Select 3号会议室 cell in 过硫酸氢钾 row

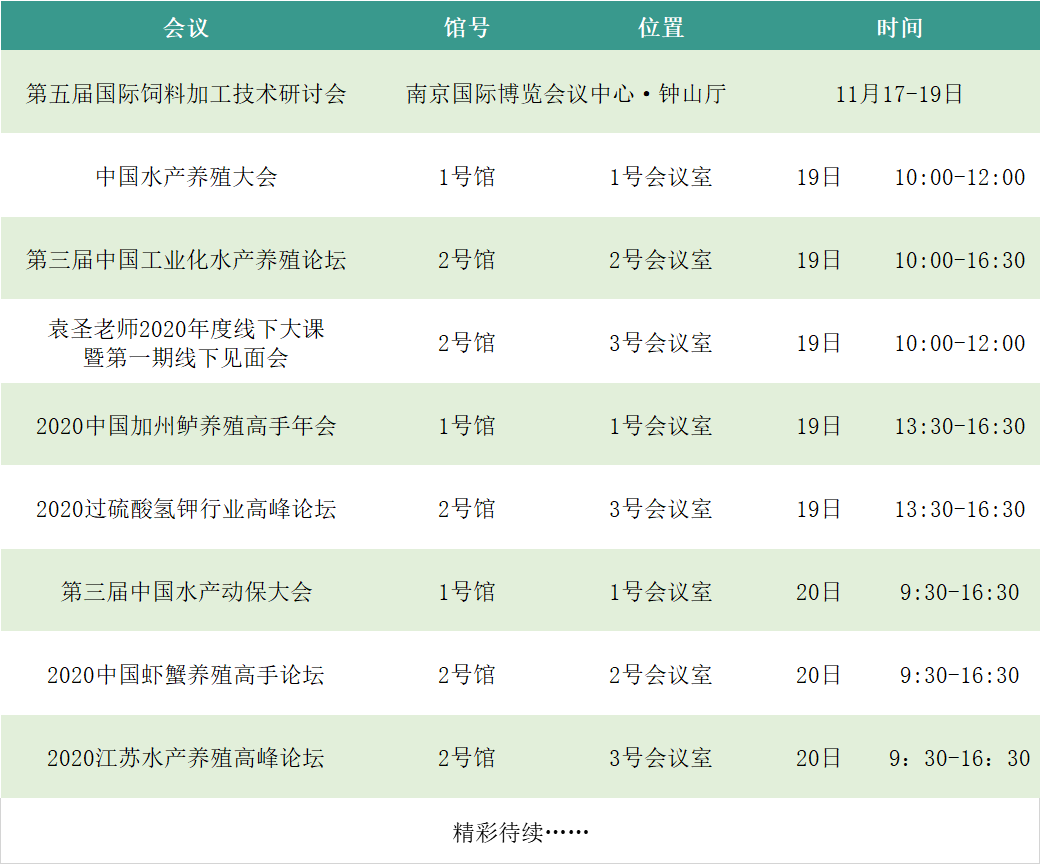point(661,509)
